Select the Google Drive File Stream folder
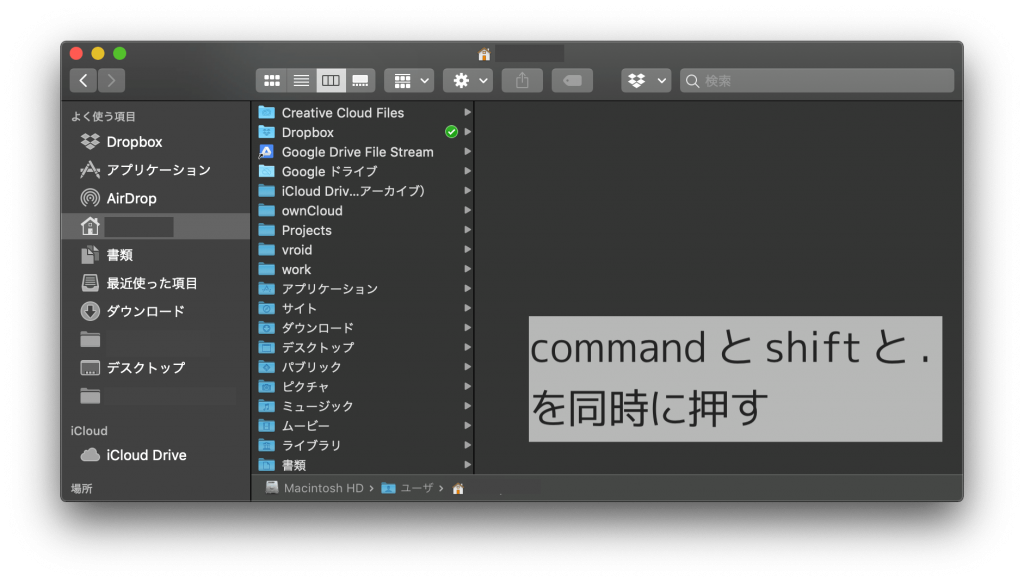The image size is (1024, 582). click(355, 151)
